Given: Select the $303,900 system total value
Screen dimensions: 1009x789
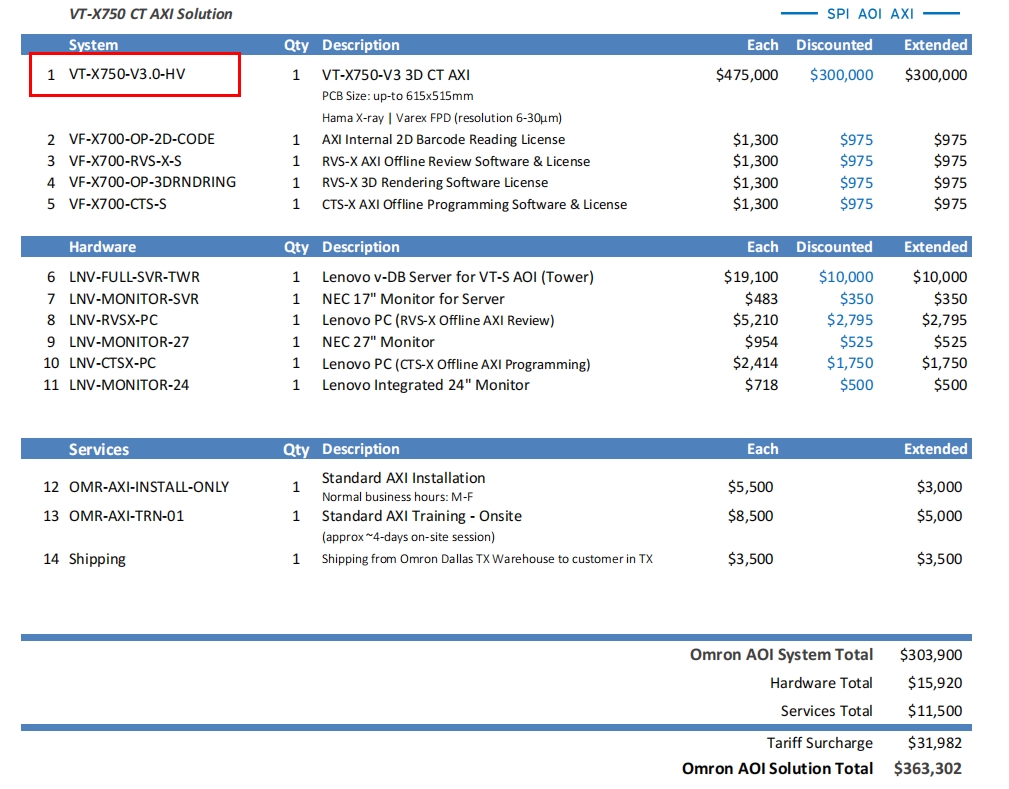Looking at the screenshot, I should click(x=930, y=655).
